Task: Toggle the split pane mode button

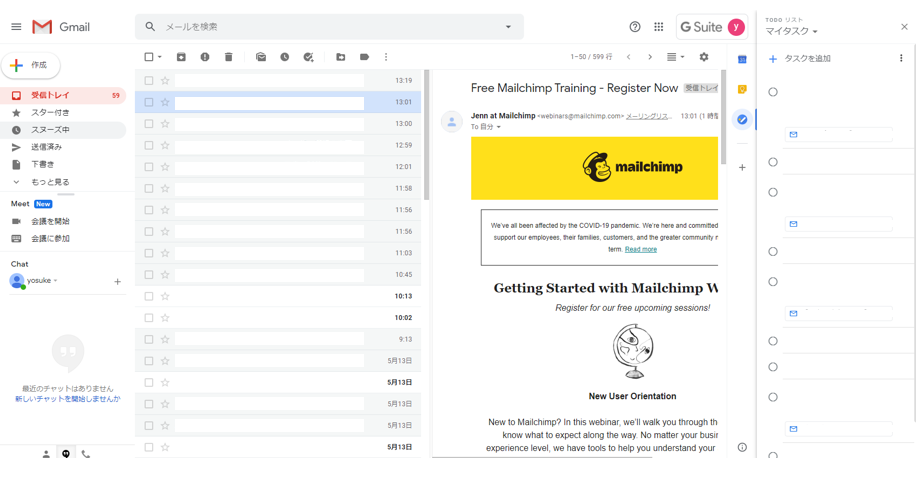Action: [x=672, y=57]
